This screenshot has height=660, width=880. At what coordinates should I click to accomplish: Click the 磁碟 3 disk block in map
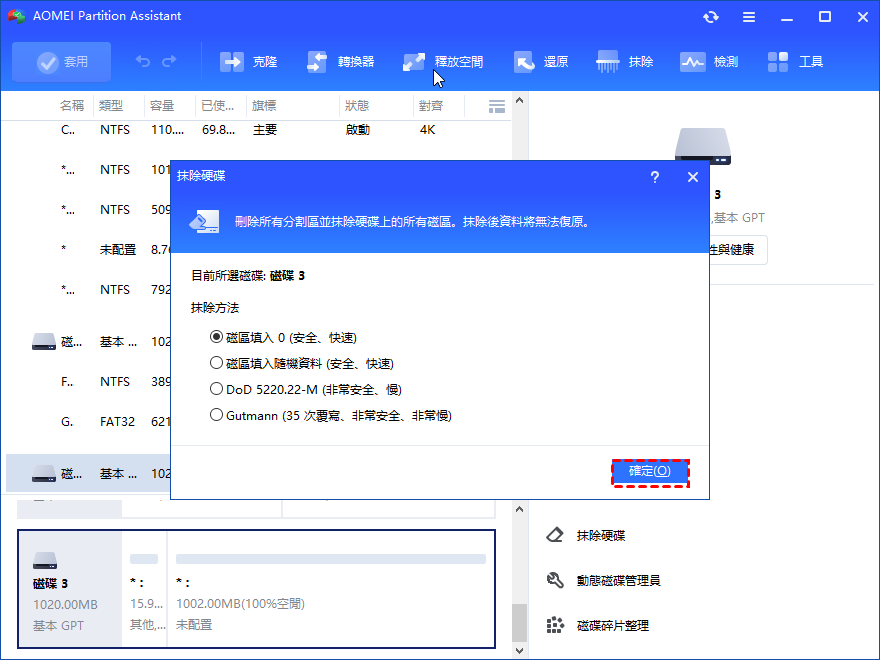click(70, 589)
